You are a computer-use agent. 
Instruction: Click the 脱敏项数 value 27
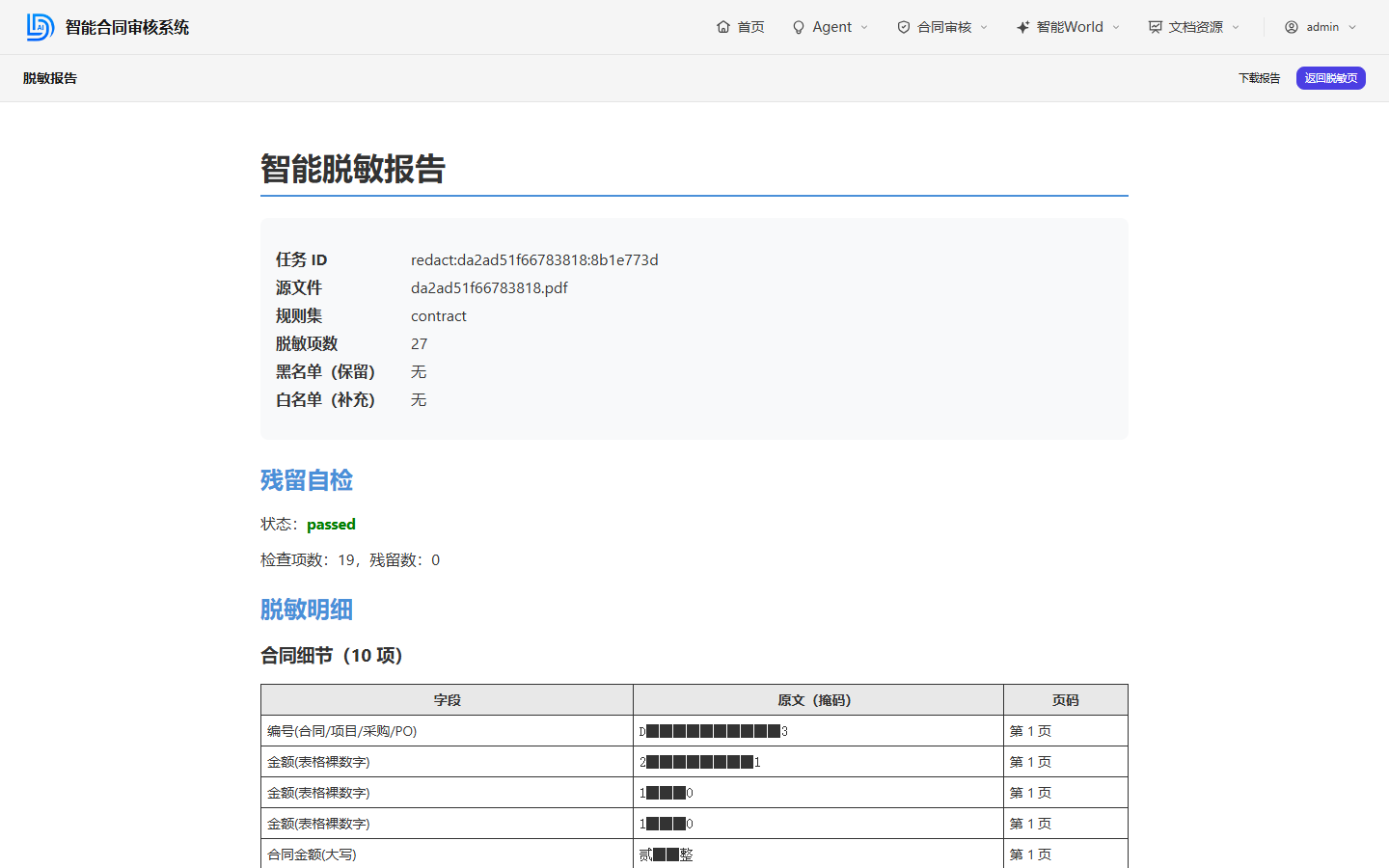[419, 343]
